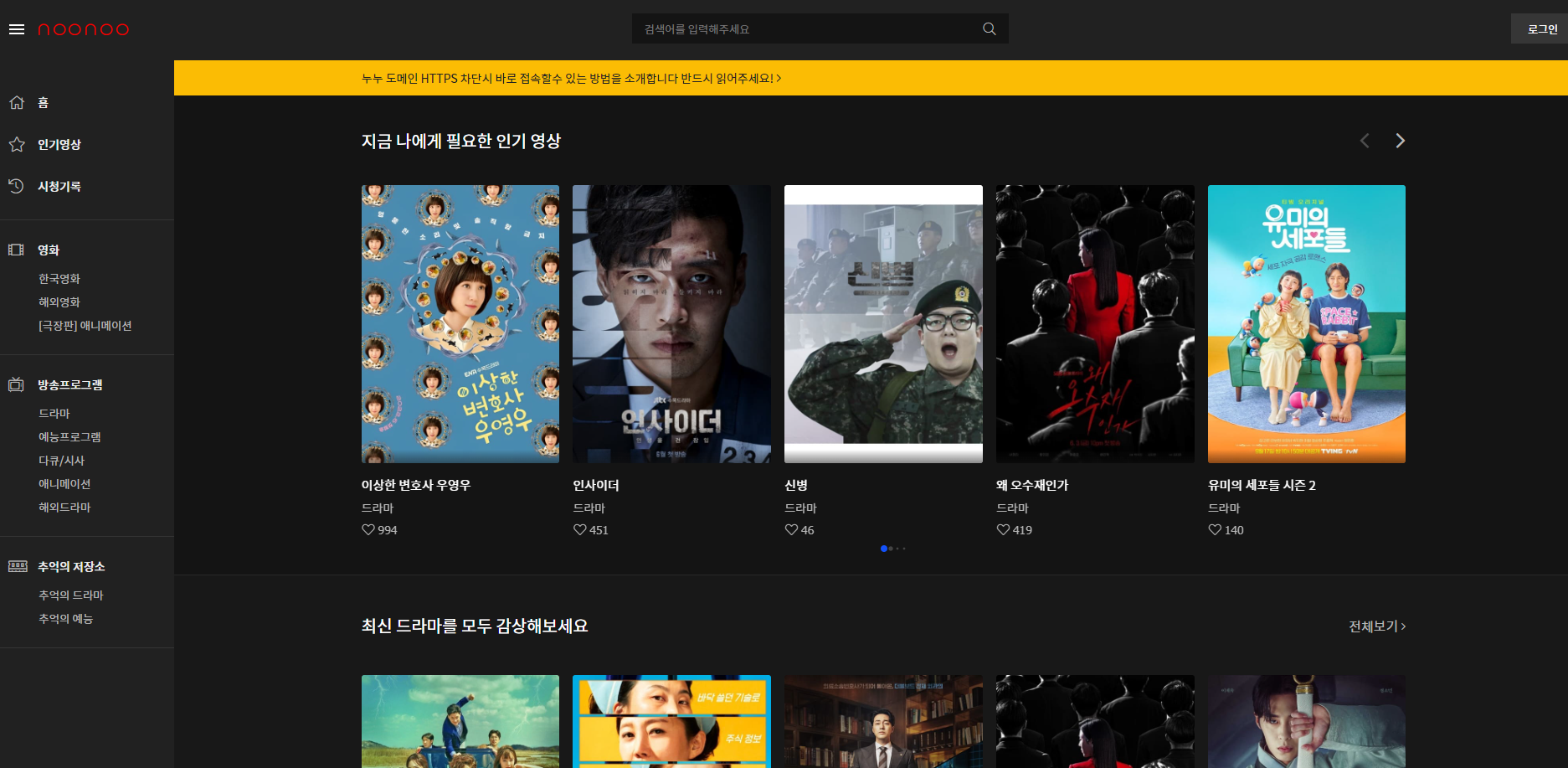Open 추억의 저장소 category
This screenshot has height=768, width=1568.
tap(71, 566)
